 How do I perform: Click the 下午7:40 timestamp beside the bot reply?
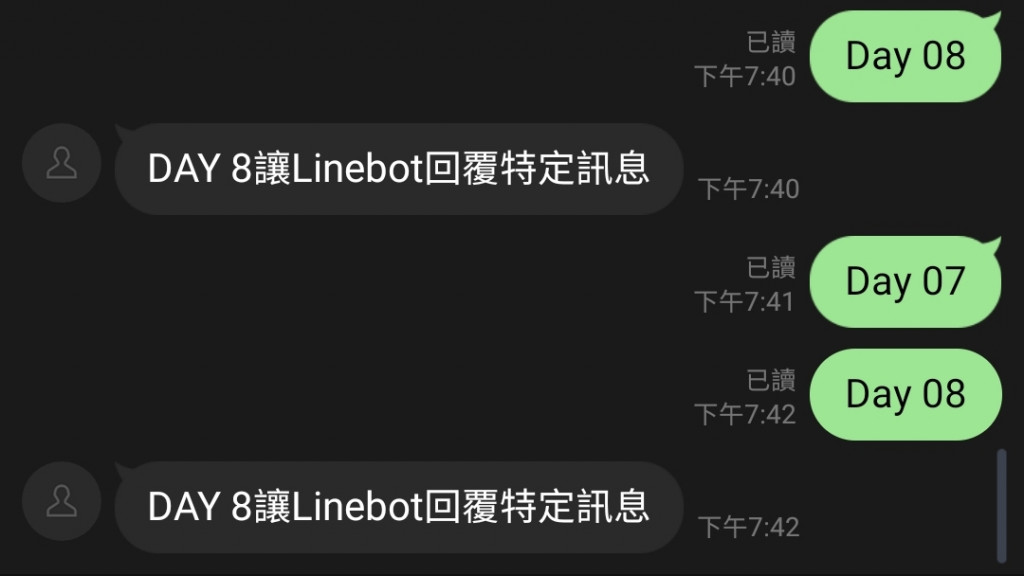coord(749,189)
